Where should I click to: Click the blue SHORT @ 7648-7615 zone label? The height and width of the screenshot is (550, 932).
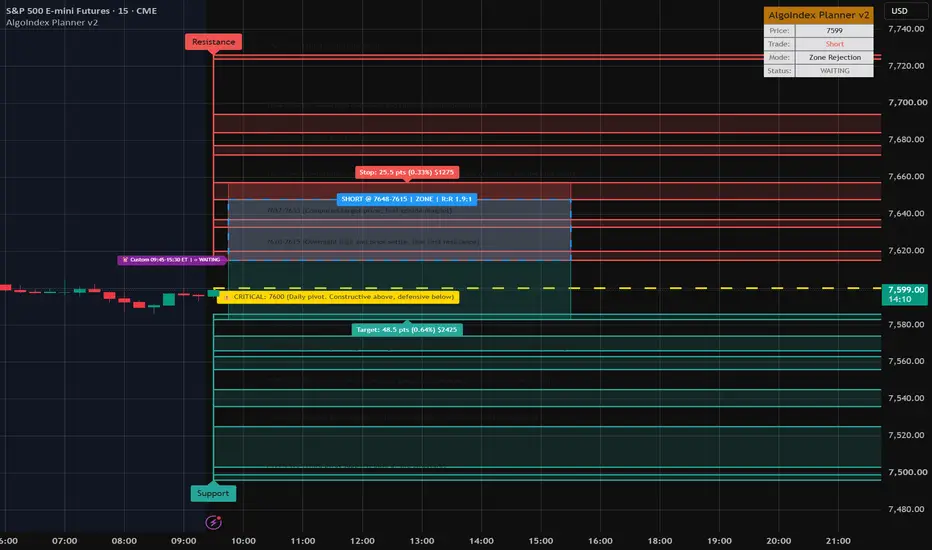pyautogui.click(x=407, y=199)
